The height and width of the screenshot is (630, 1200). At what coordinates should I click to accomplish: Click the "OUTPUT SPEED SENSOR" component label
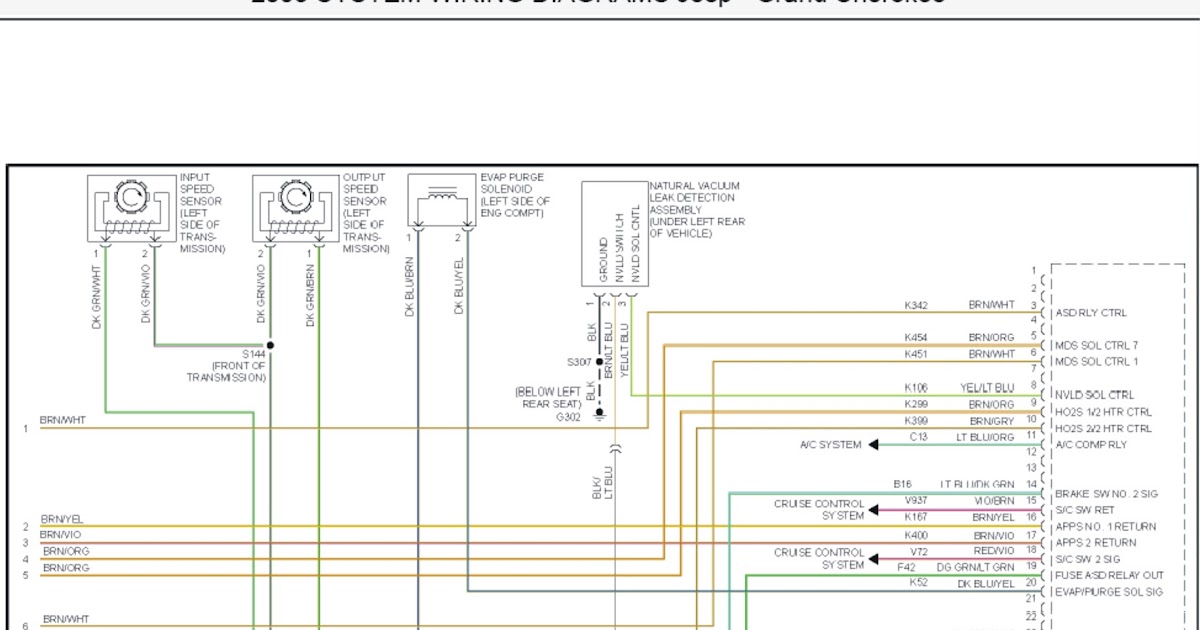pos(366,213)
